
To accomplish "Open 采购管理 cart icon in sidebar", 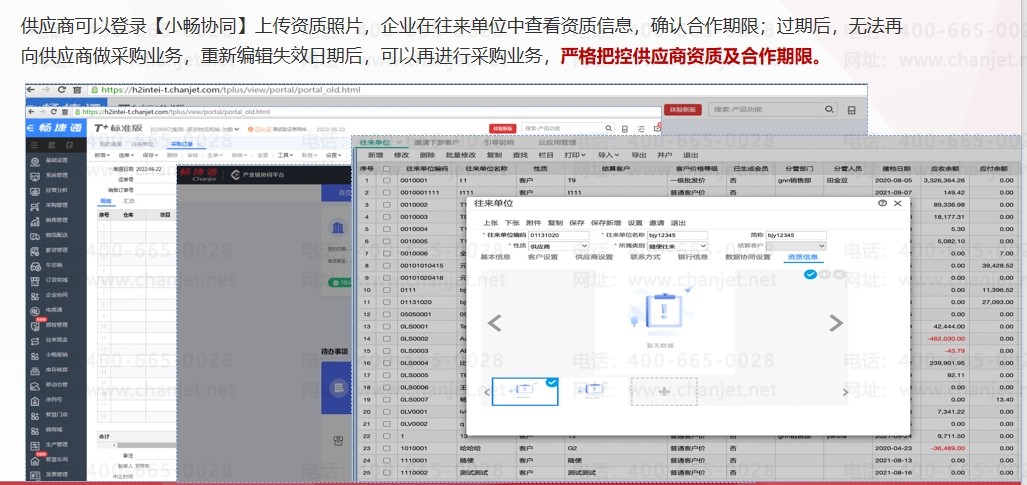I will (35, 206).
